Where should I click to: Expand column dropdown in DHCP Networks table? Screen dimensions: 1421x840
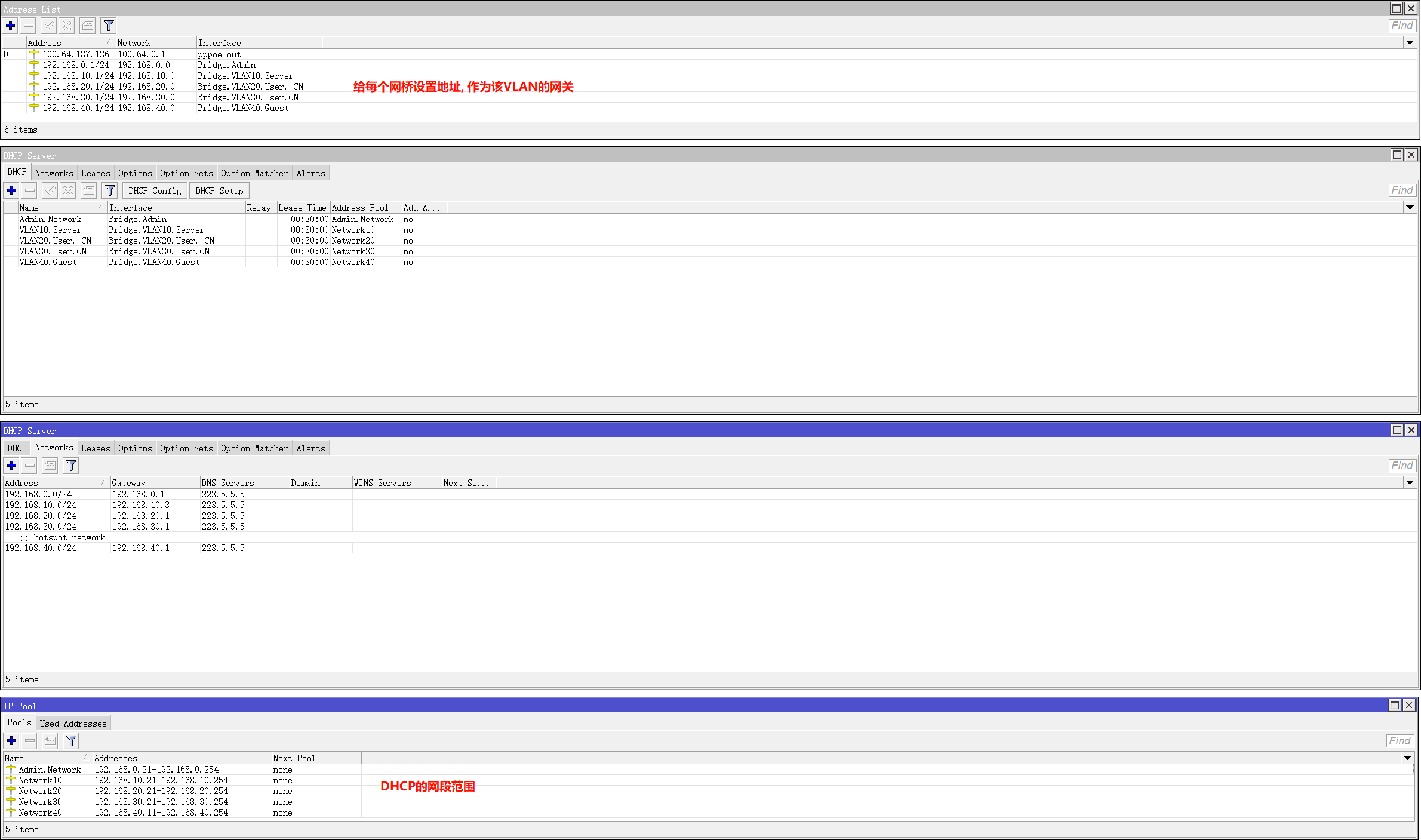click(x=1410, y=483)
